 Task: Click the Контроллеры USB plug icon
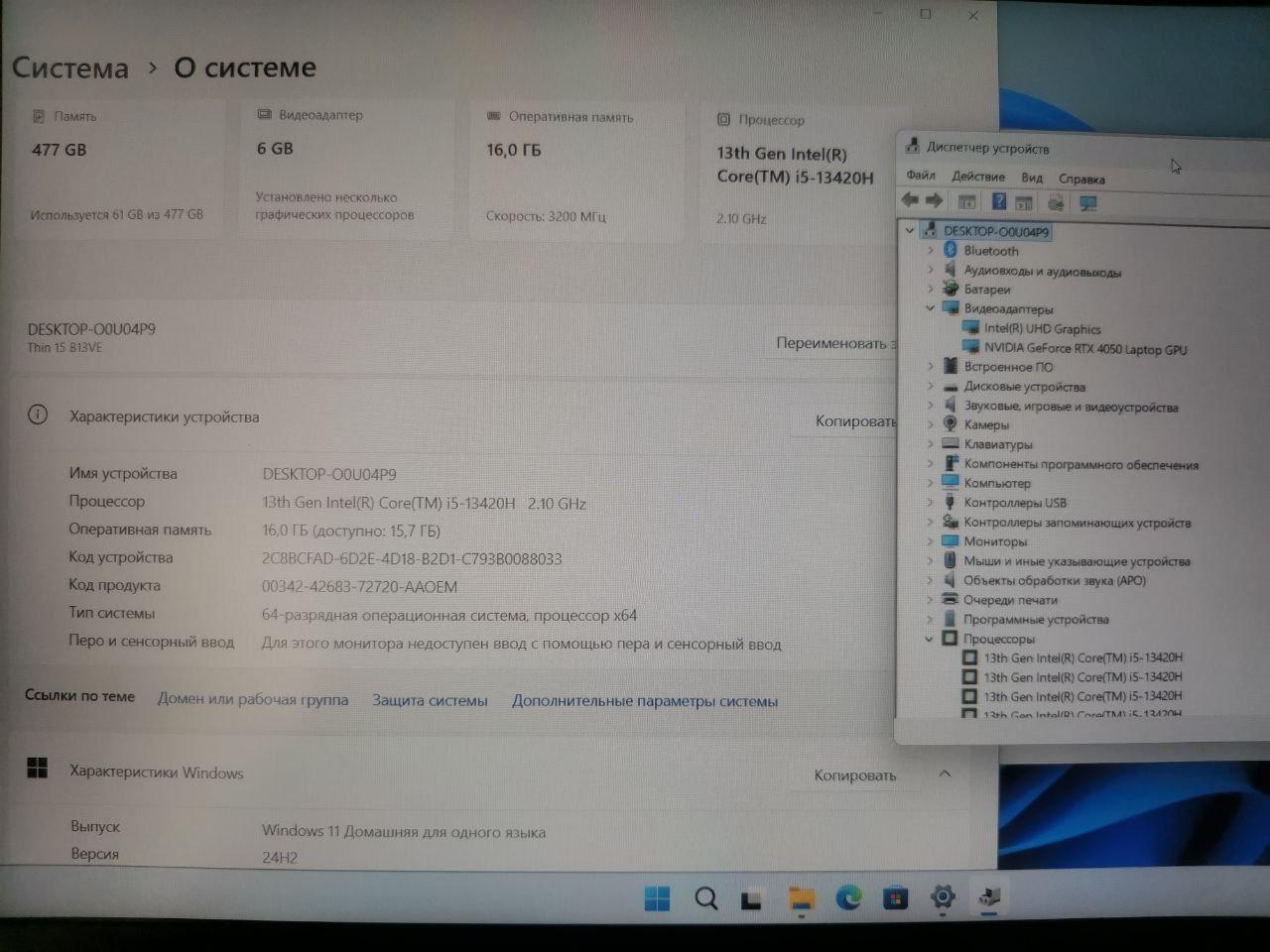point(951,503)
